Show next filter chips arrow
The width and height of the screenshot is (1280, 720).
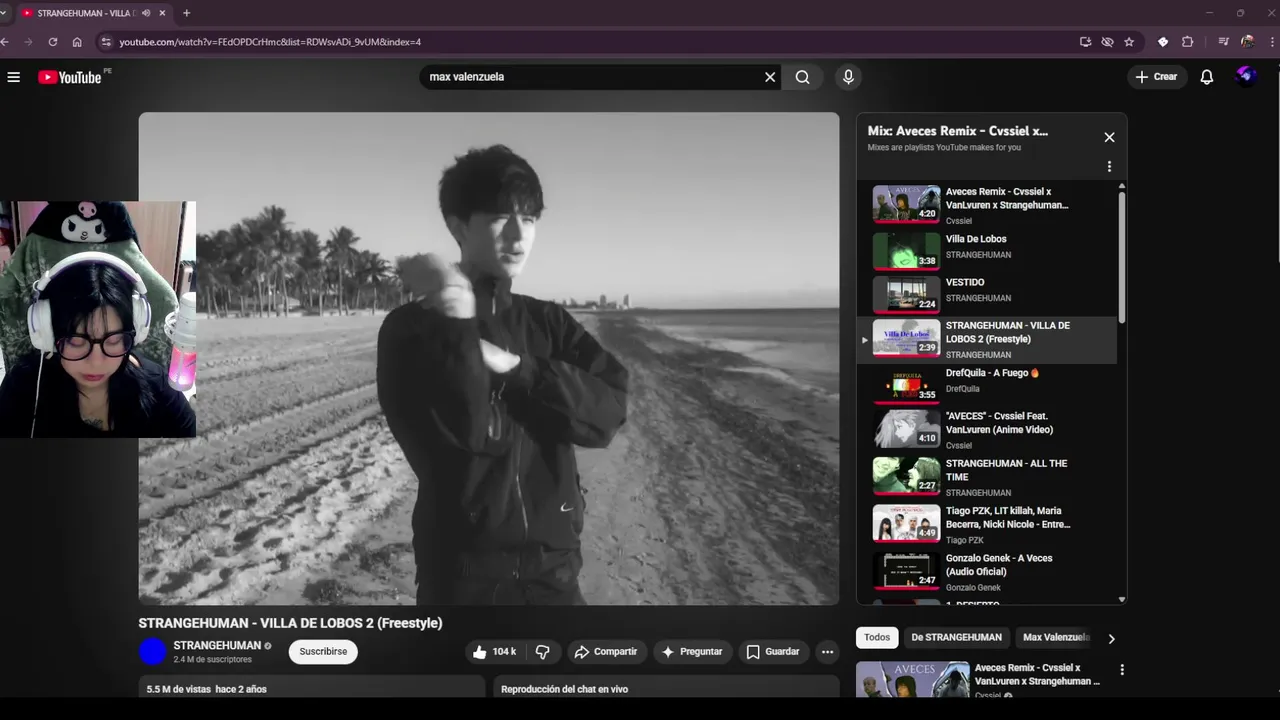[1111, 638]
